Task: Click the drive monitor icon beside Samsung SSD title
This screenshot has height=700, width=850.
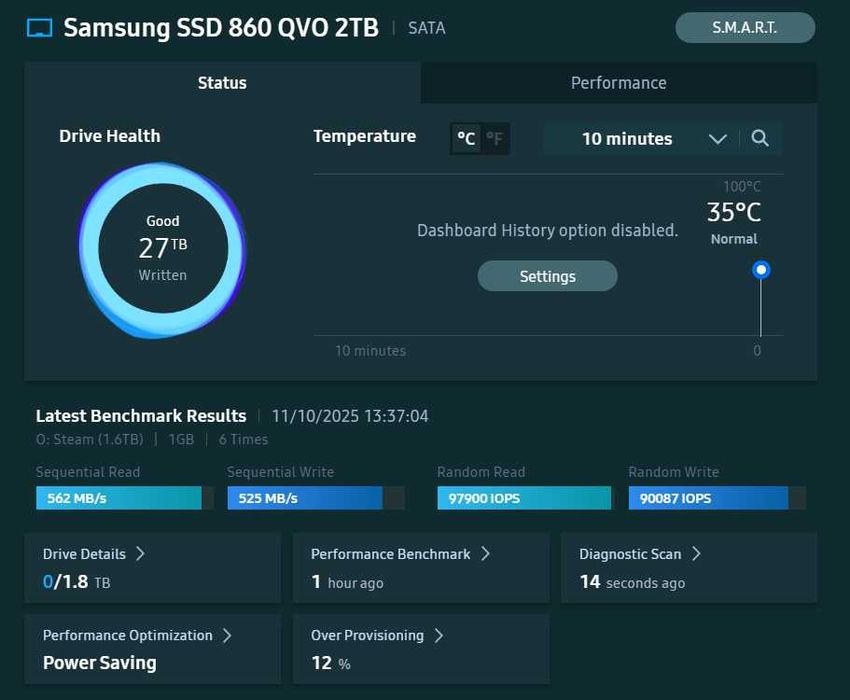Action: pos(40,28)
